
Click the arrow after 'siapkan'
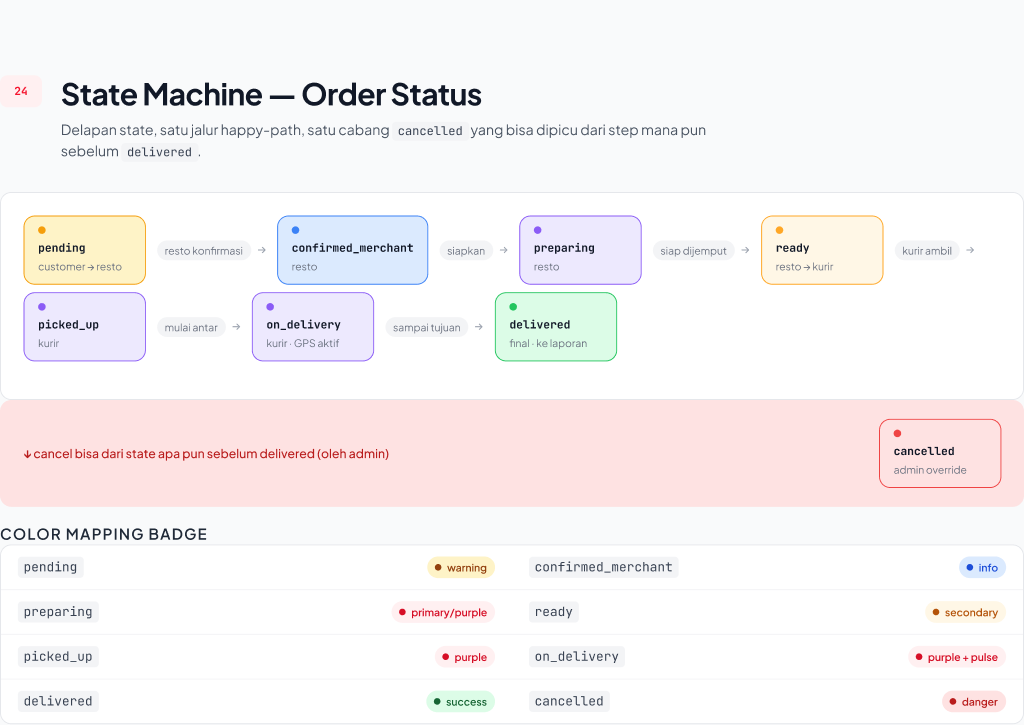[x=504, y=250]
